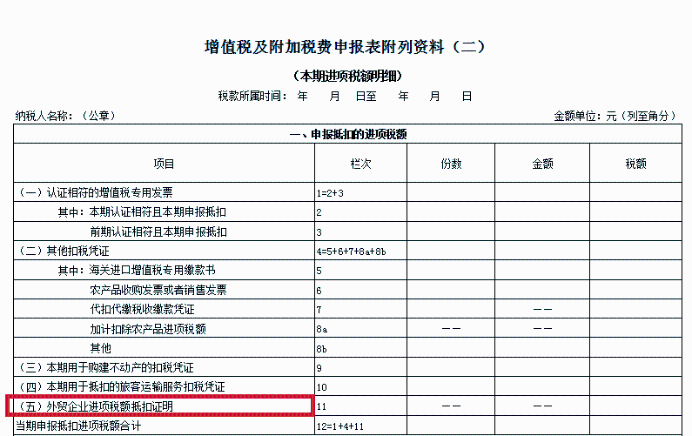This screenshot has height=436, width=692.
Task: Click the 金额 cell for 海关进口增值税专用缴款书
Action: 542,270
